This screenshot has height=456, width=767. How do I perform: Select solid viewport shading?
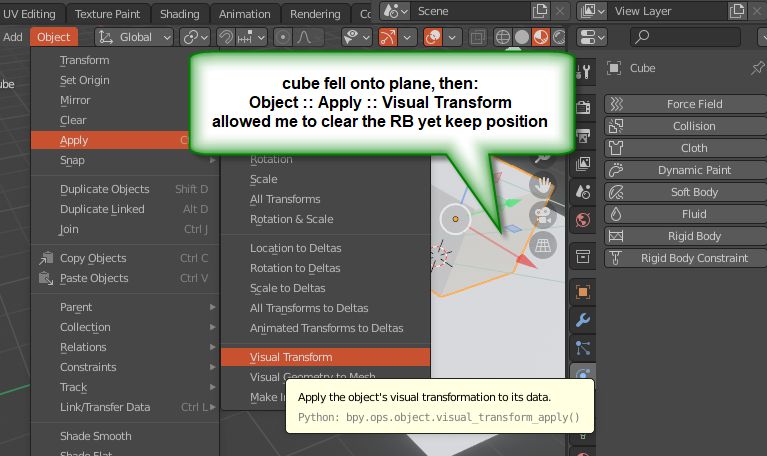(521, 37)
